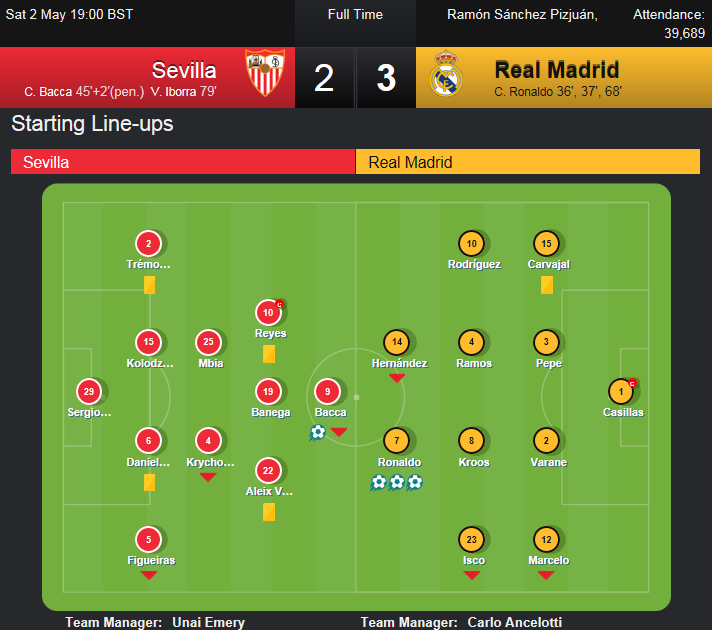Screen dimensions: 712x631
Task: Select Sergio Rico's number 29 marker
Action: tap(89, 391)
